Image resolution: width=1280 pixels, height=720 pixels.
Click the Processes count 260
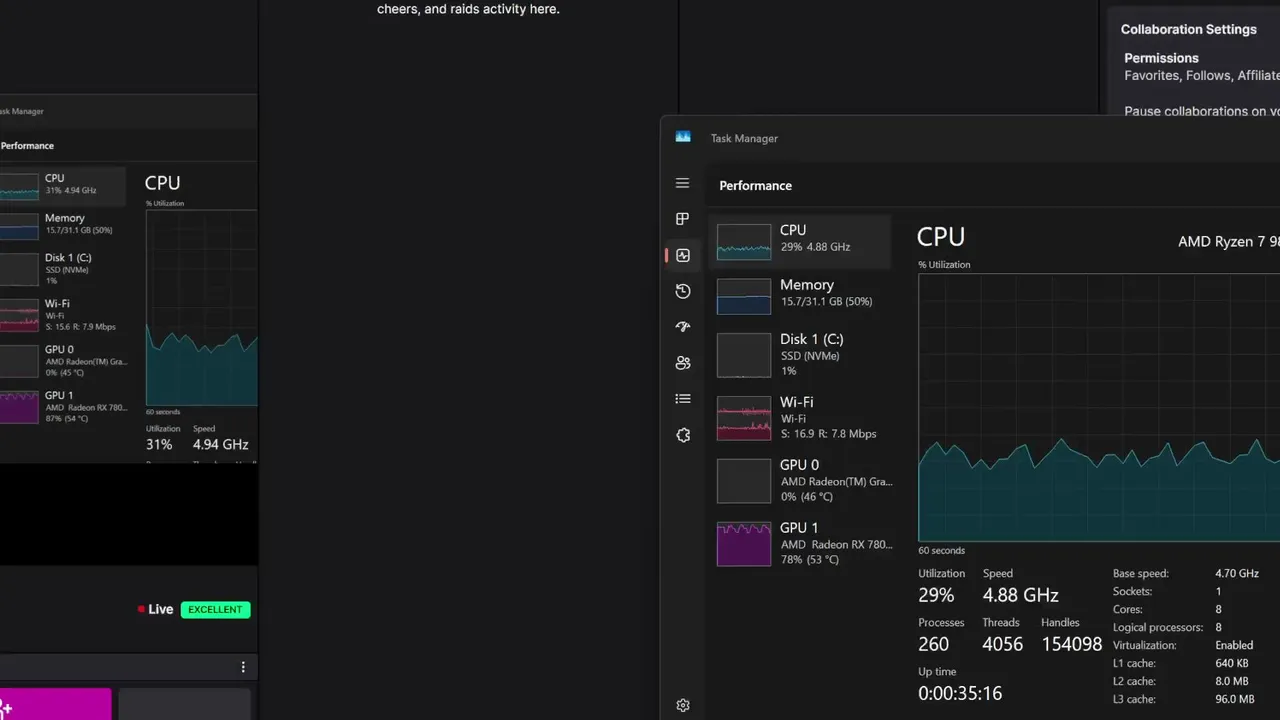(934, 644)
